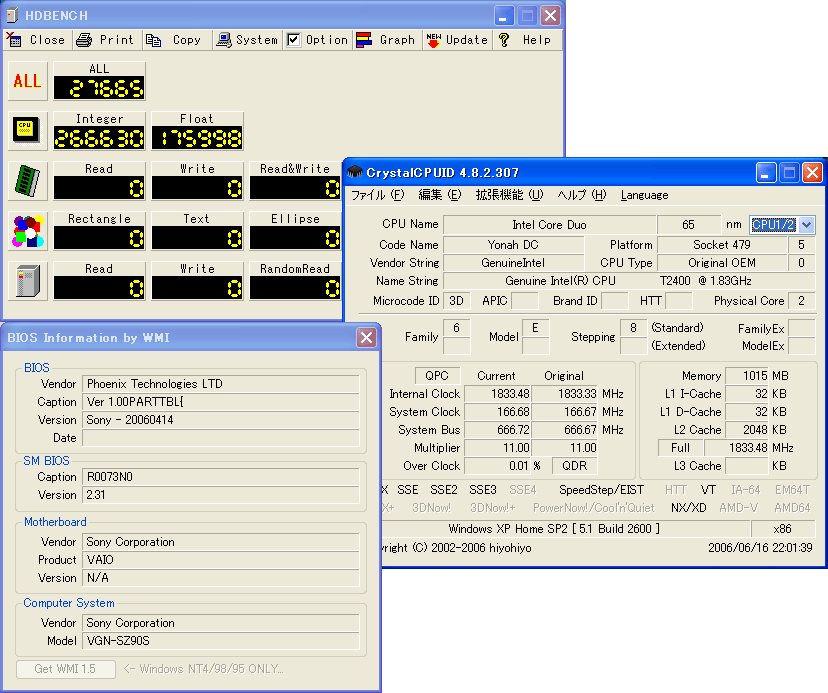Click the ALL score display 27665
This screenshot has height=693, width=828.
tap(99, 88)
